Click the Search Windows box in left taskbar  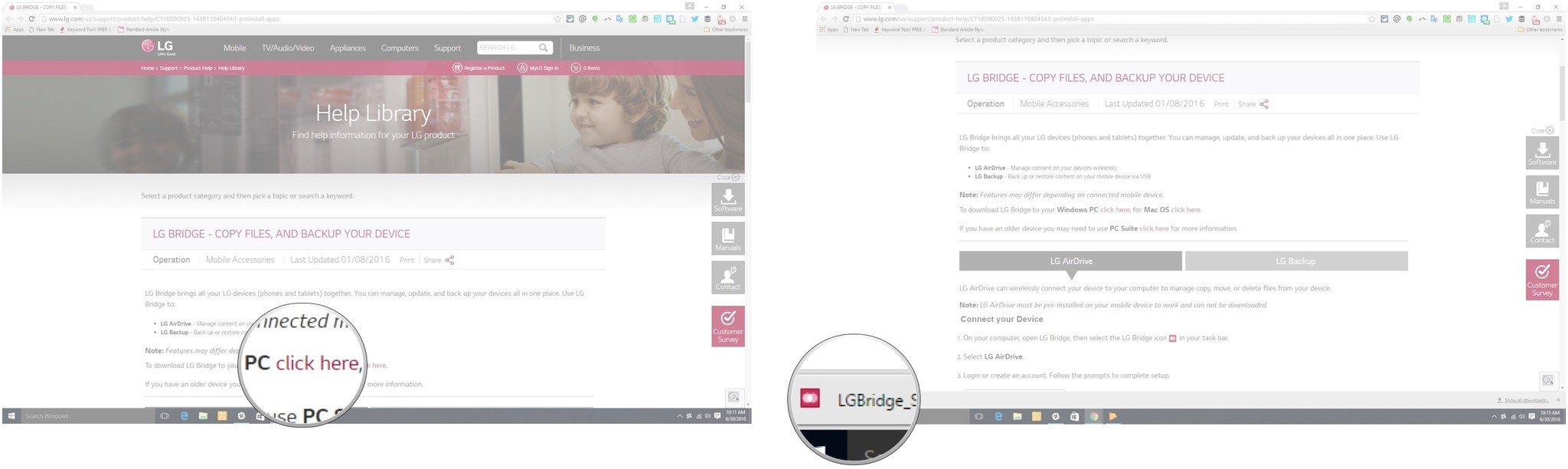[88, 416]
